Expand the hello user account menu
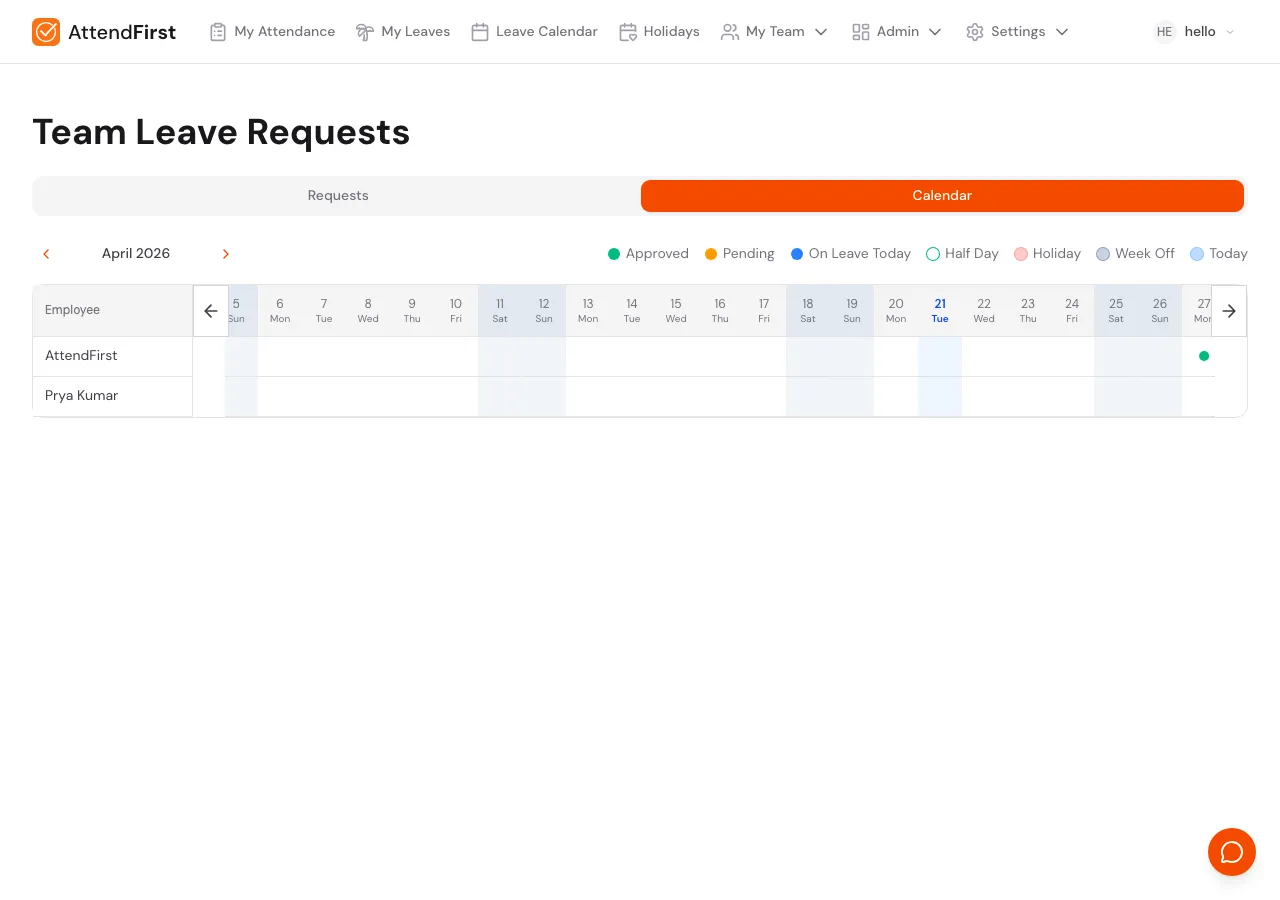 click(x=1231, y=31)
